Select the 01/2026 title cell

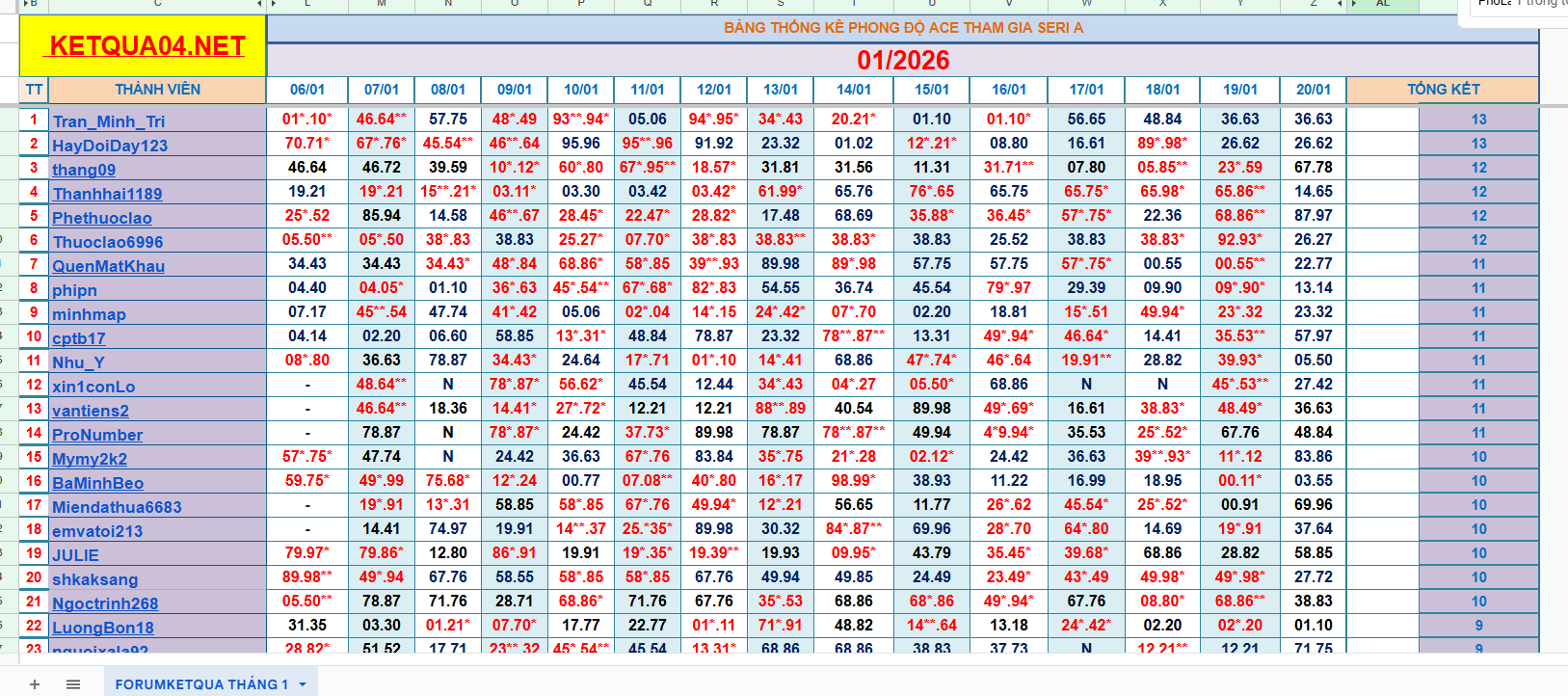tap(902, 60)
